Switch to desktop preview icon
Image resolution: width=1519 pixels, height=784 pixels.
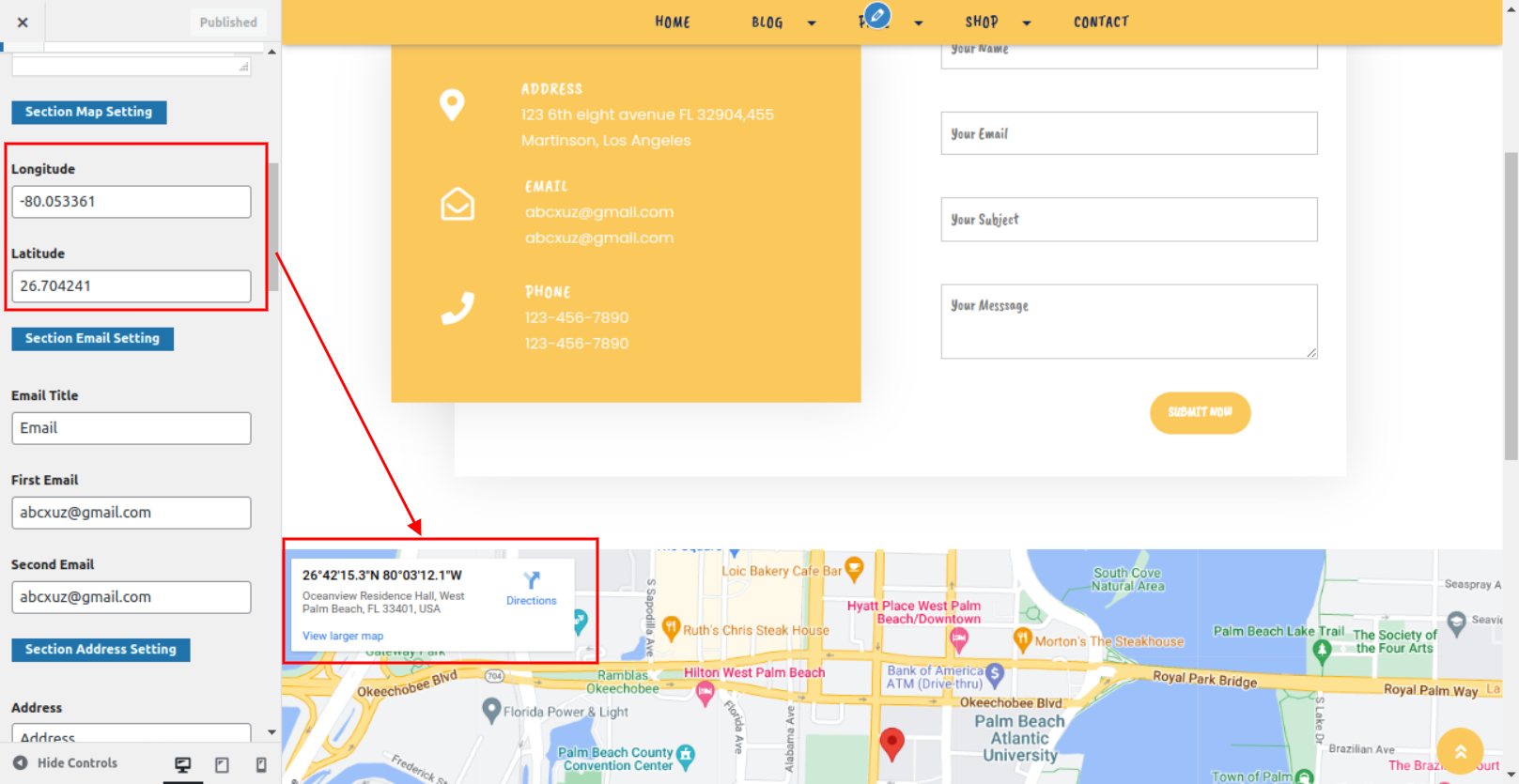183,764
